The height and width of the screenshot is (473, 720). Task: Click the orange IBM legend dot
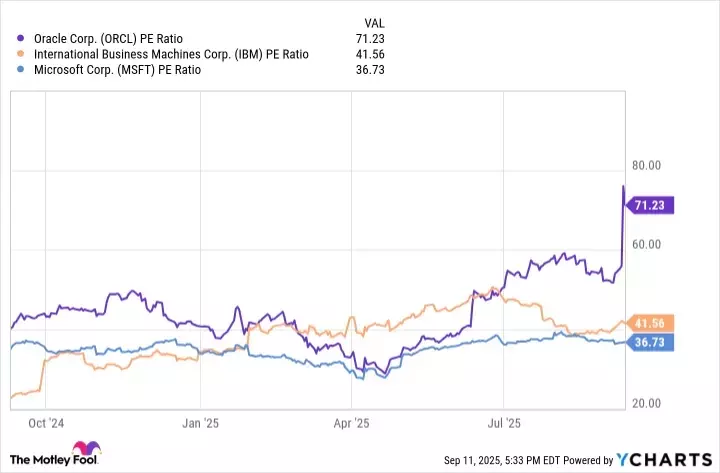coord(22,54)
